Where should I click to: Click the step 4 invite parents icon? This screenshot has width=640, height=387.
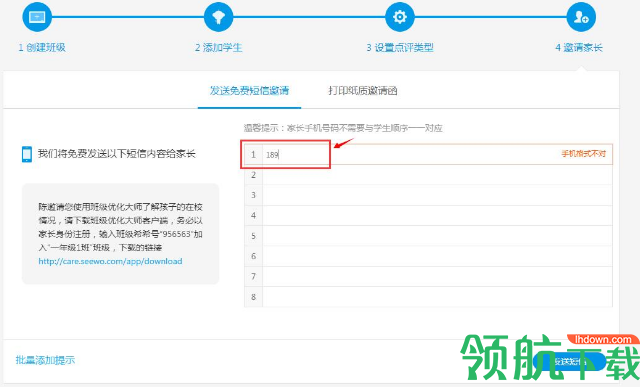(581, 17)
